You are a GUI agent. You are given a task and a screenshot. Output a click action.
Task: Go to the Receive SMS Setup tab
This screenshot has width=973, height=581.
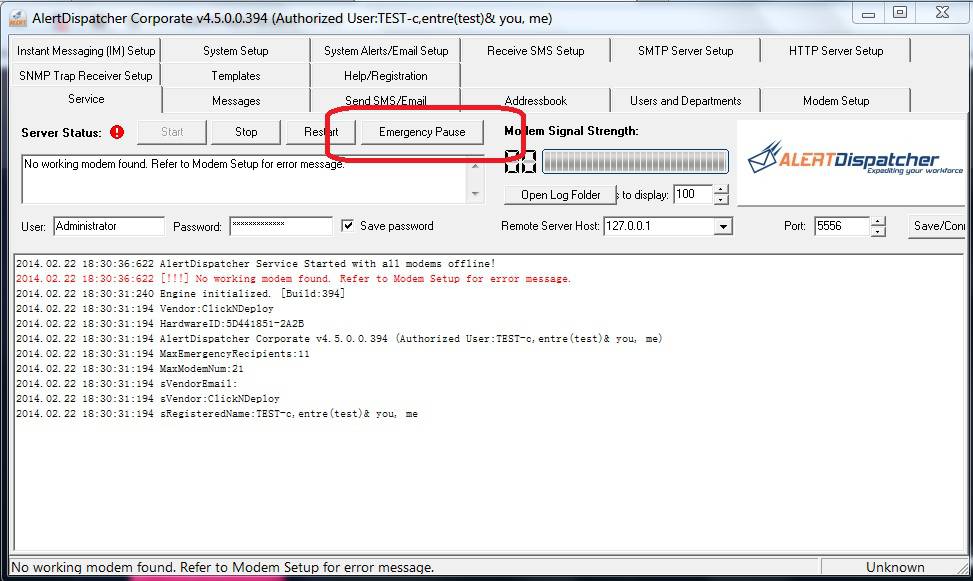536,51
